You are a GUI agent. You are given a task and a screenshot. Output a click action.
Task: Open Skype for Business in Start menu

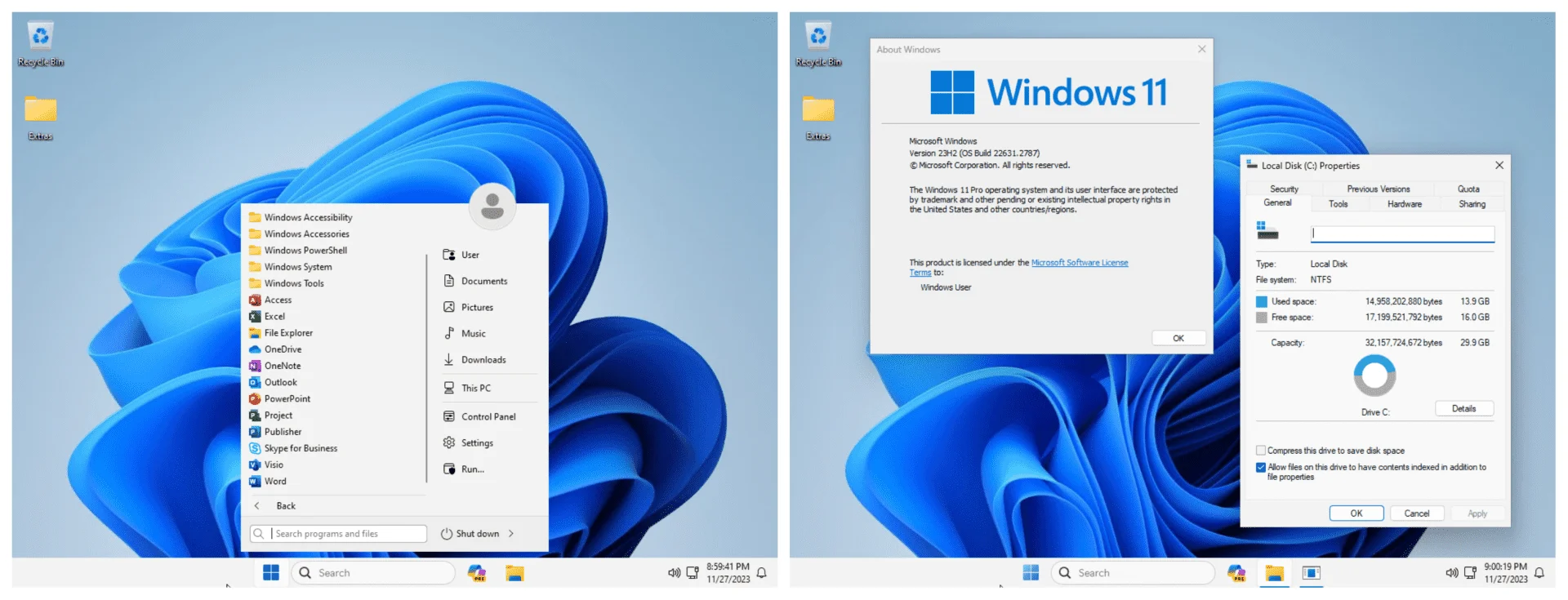pyautogui.click(x=293, y=448)
